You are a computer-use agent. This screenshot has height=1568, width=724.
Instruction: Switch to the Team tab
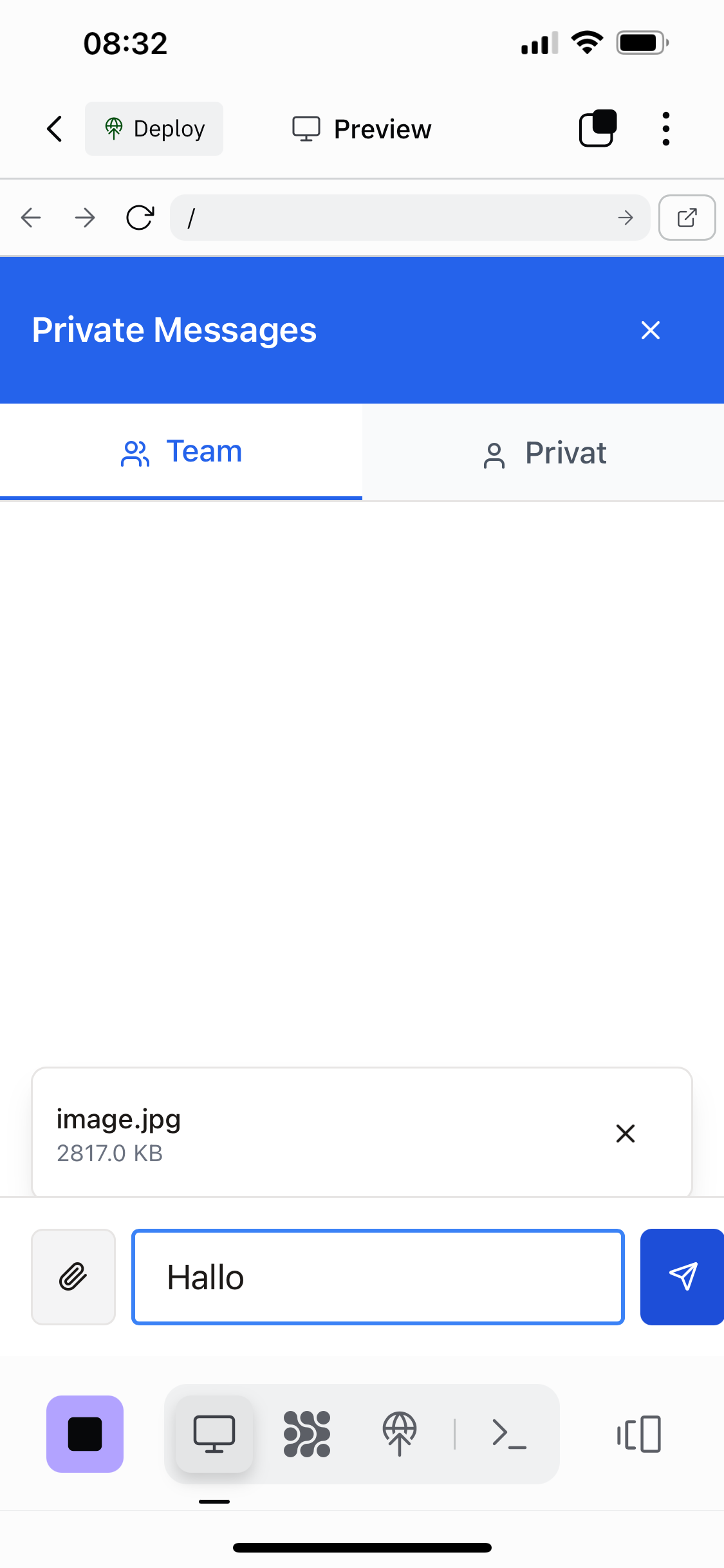[181, 452]
